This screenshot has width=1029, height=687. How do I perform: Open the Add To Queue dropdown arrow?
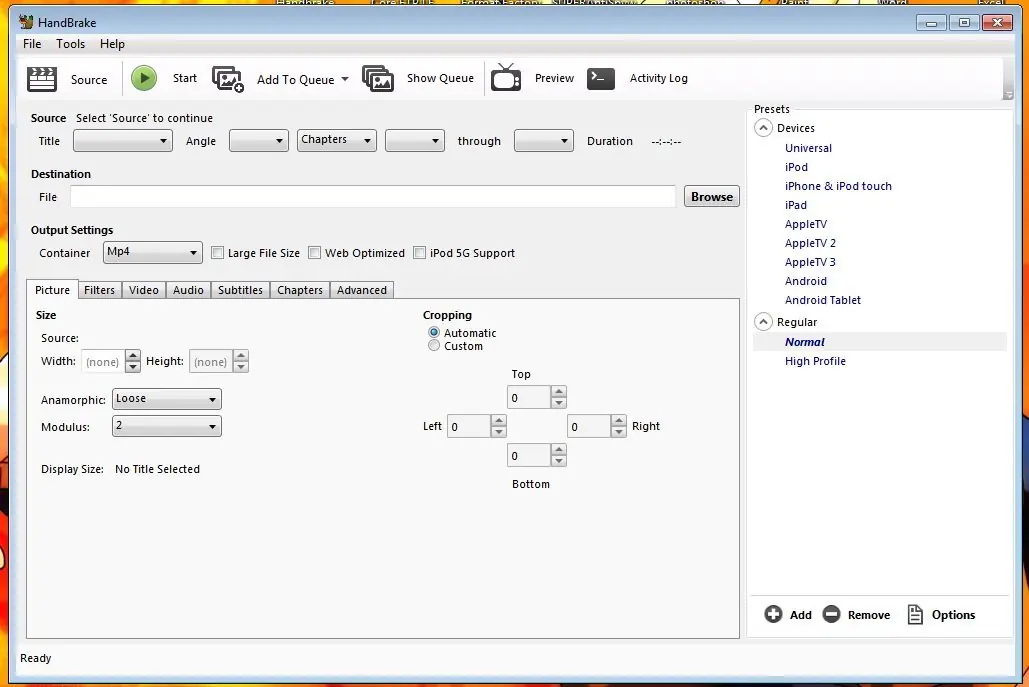345,79
